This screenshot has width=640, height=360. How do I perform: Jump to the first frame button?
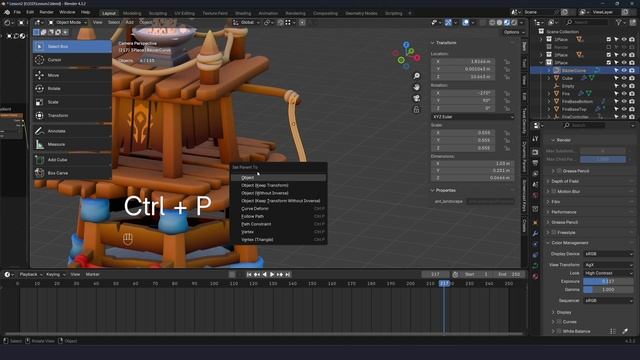click(249, 275)
